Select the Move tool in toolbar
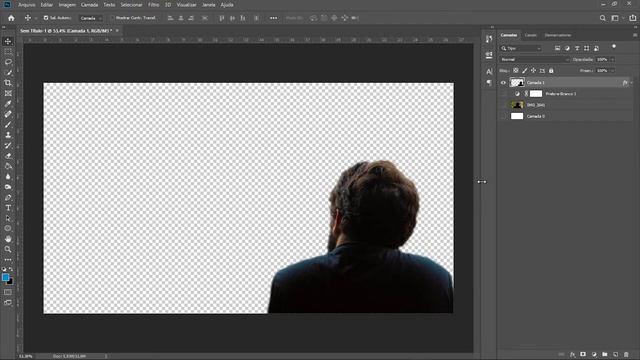Screen dimensions: 640x360 pyautogui.click(x=8, y=41)
